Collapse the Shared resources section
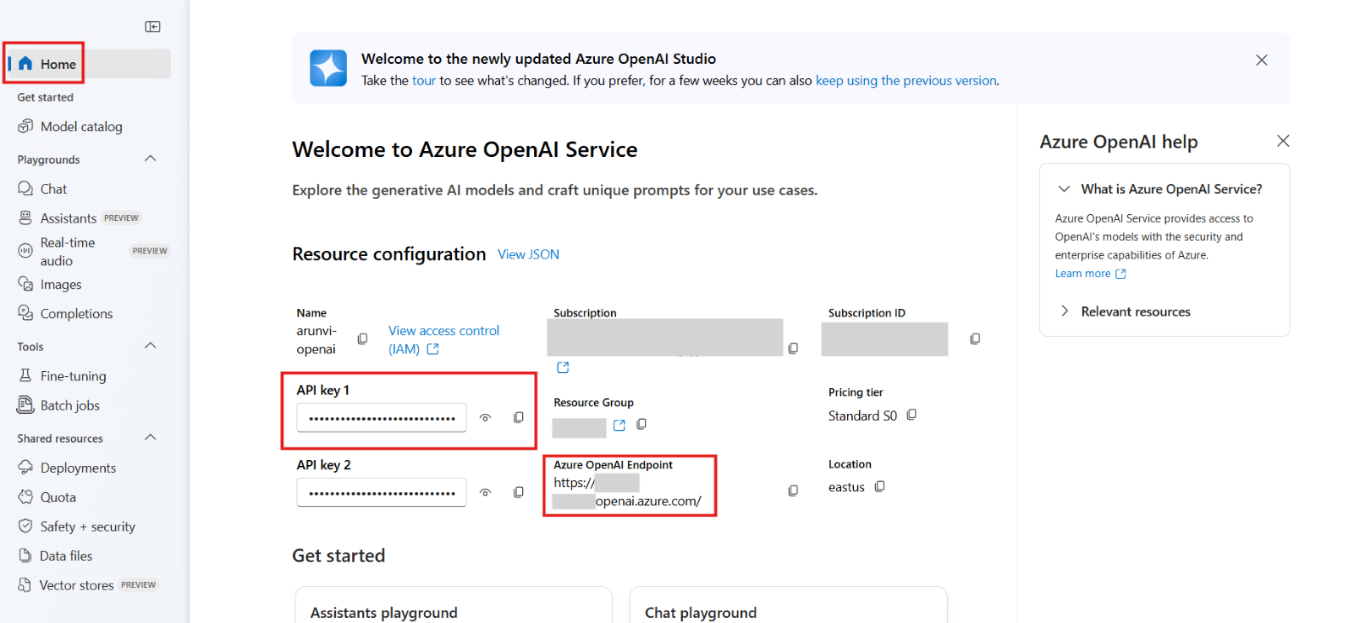This screenshot has height=623, width=1354. pyautogui.click(x=151, y=438)
